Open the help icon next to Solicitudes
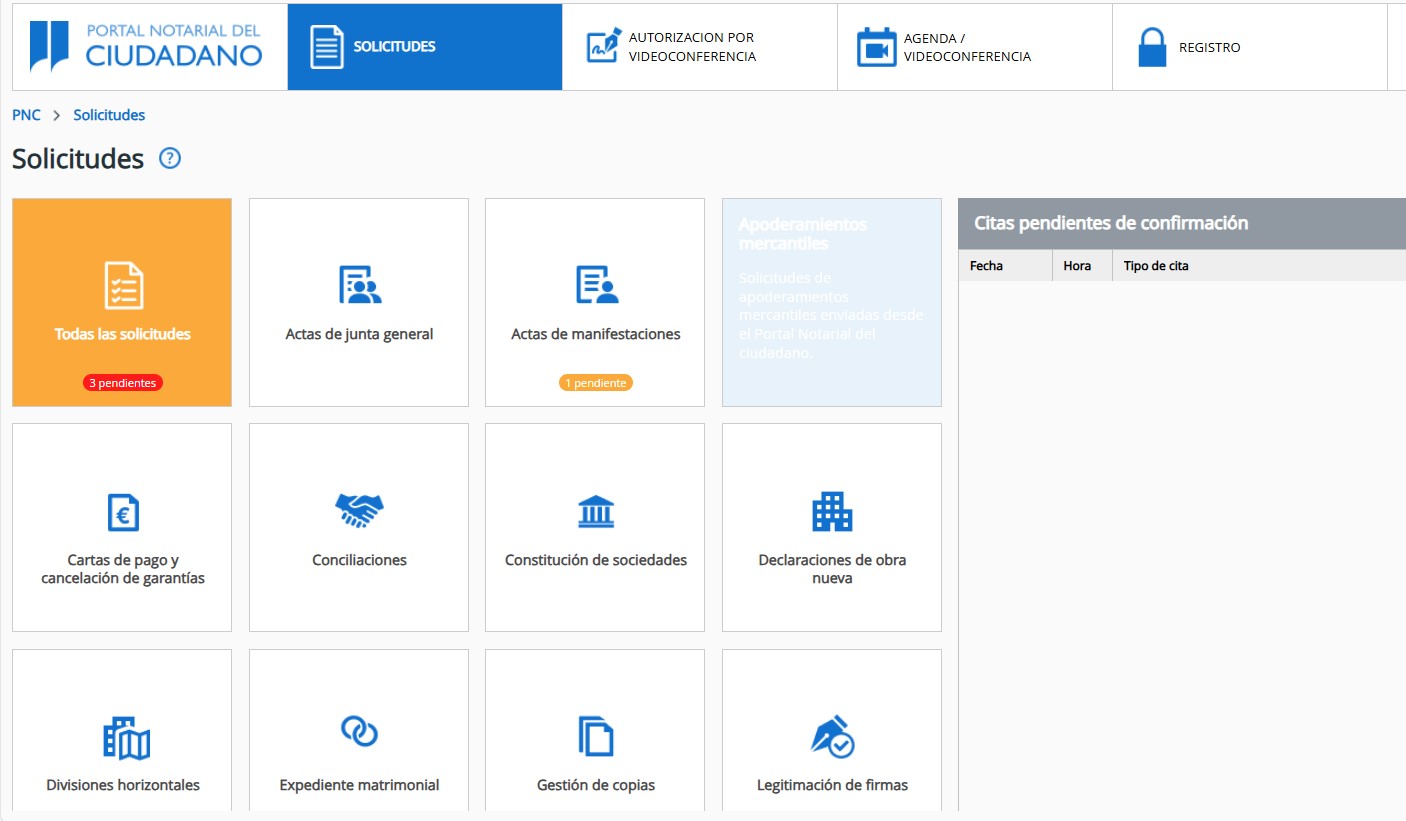Viewport: 1406px width, 821px height. pos(170,158)
